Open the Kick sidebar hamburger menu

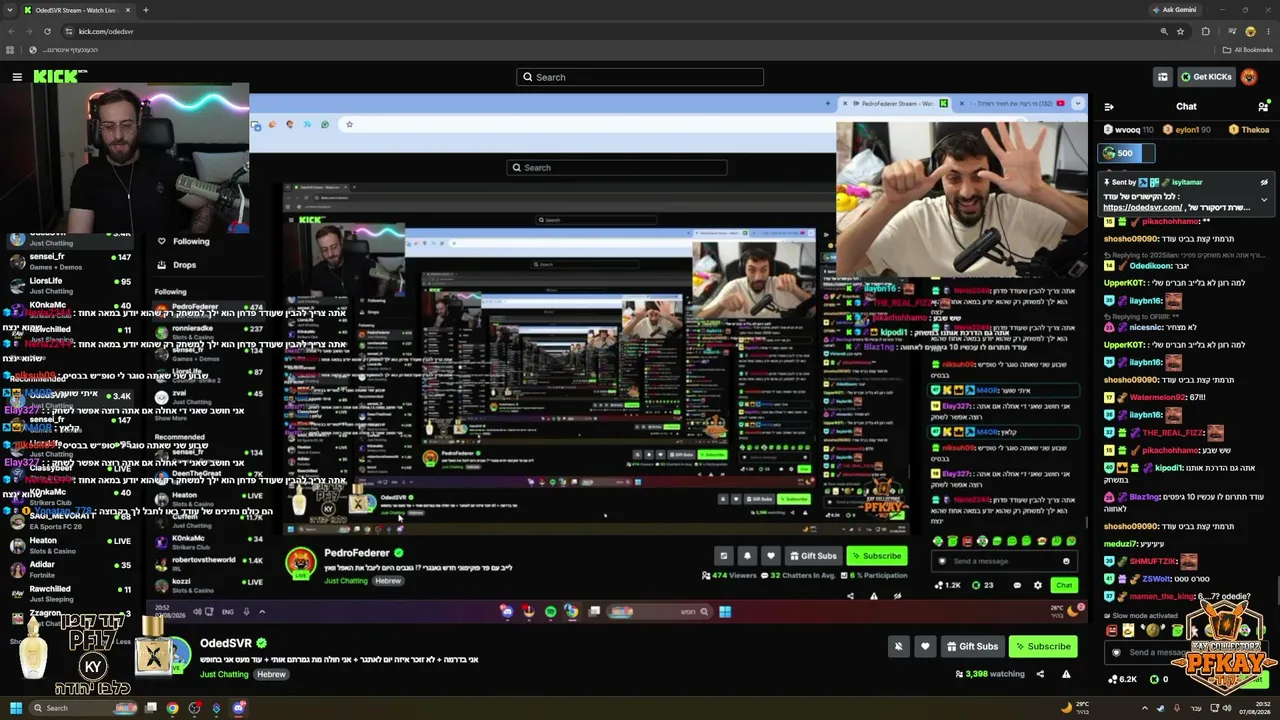pyautogui.click(x=17, y=77)
